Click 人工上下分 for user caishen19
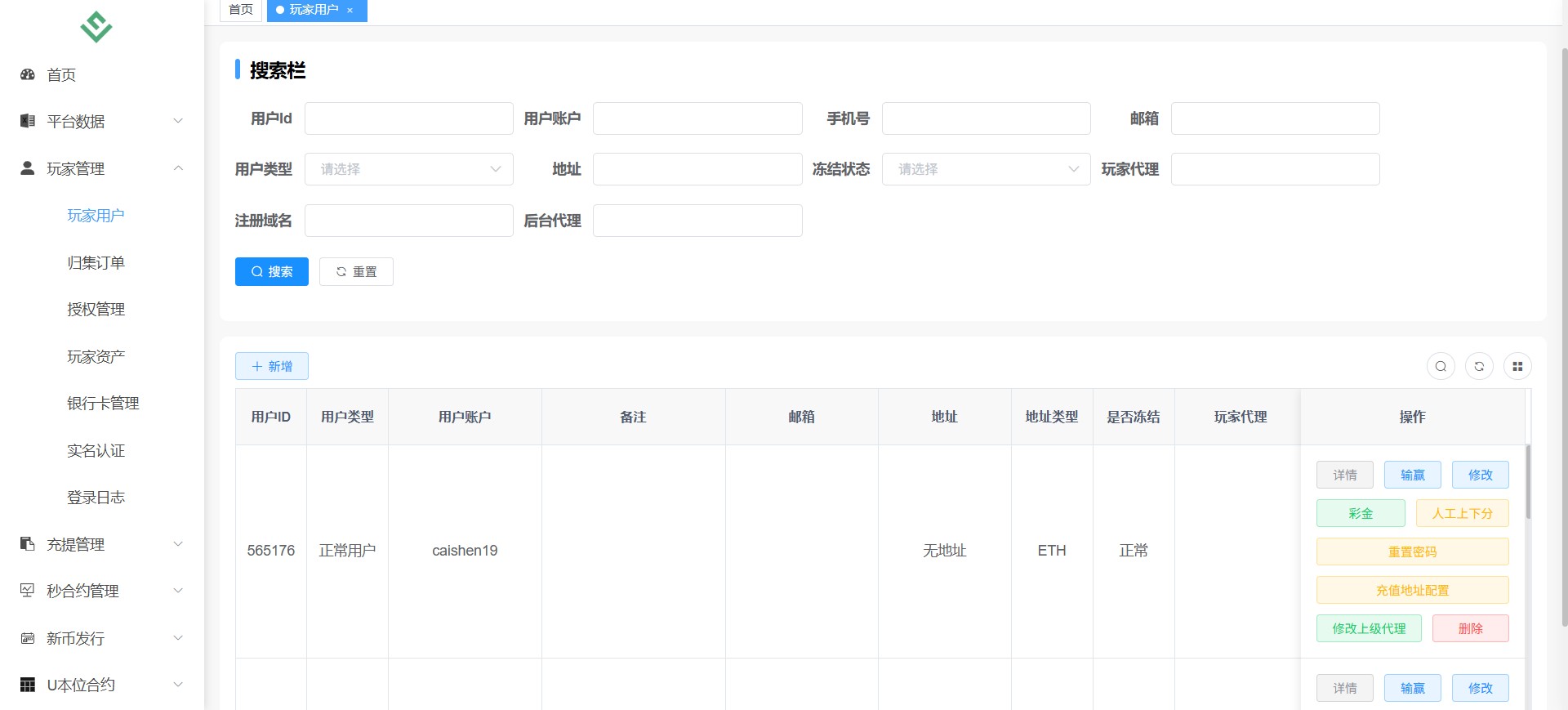This screenshot has width=1568, height=710. click(x=1463, y=513)
